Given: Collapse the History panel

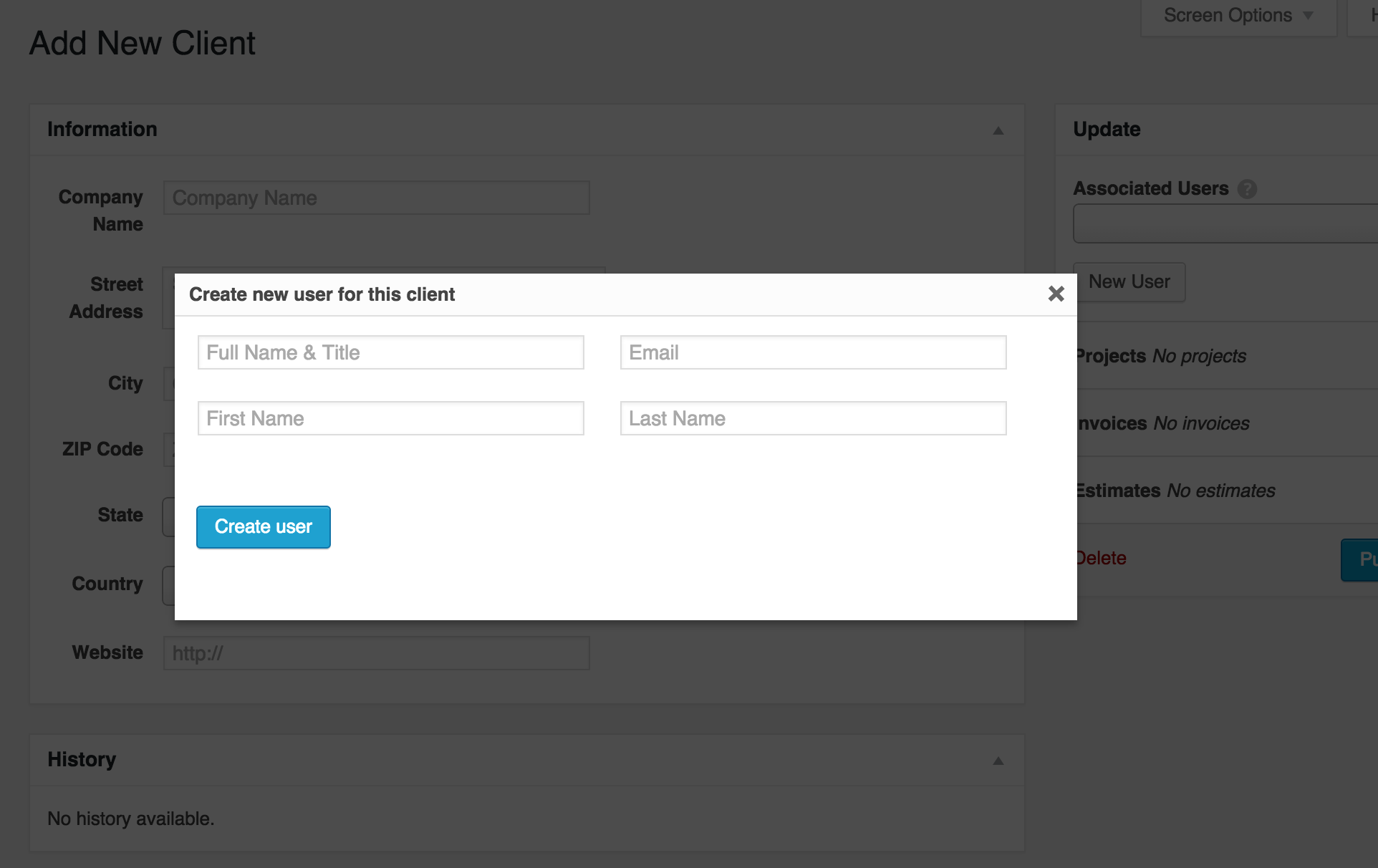Looking at the screenshot, I should [x=998, y=760].
